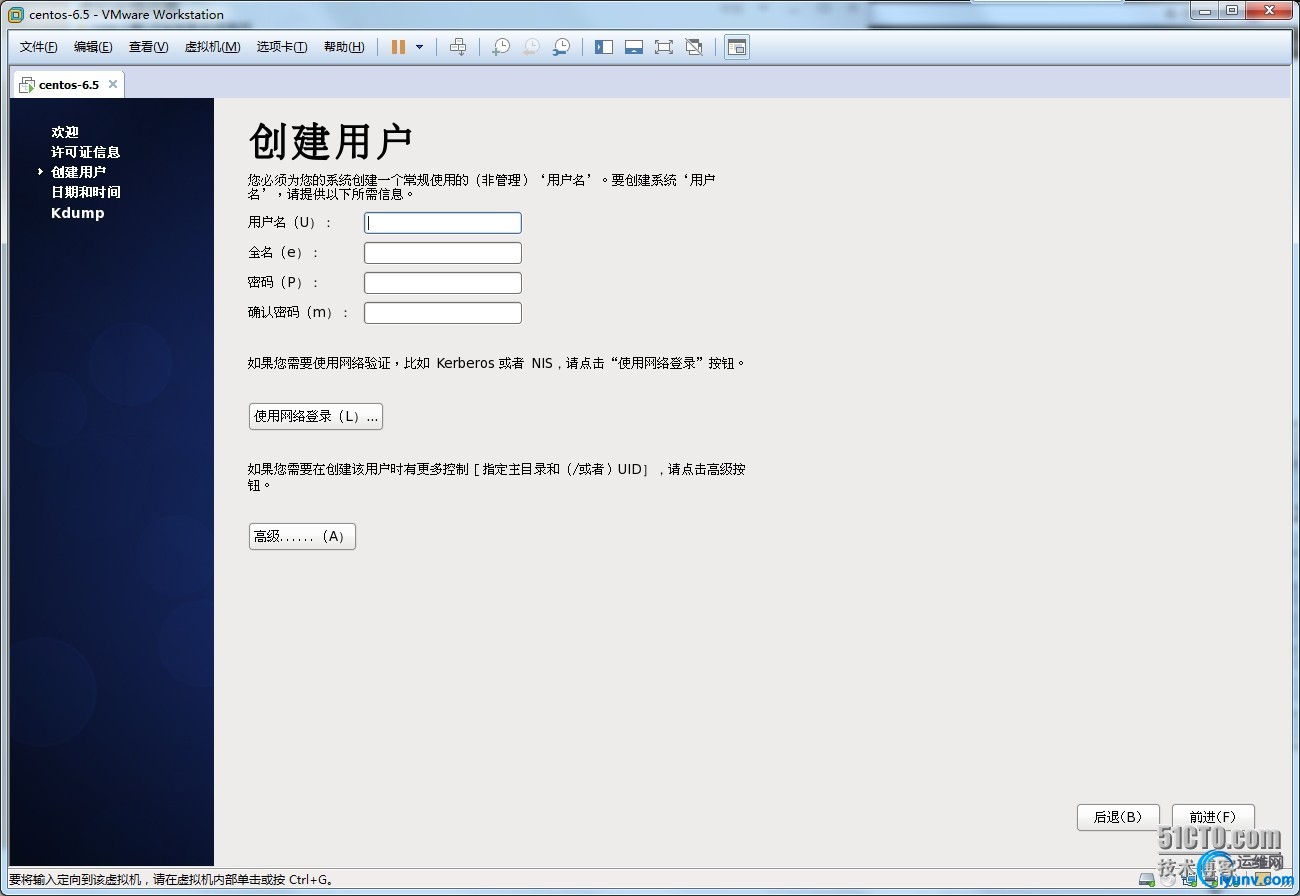Proceed with the 前进(F) button
The image size is (1300, 896).
(1213, 817)
